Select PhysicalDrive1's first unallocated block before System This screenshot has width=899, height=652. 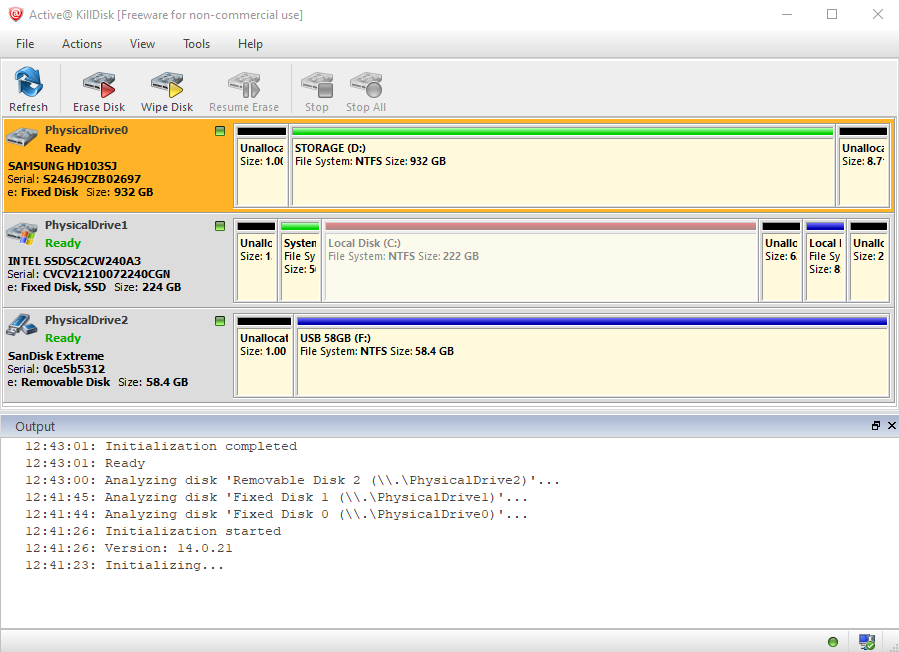(x=256, y=261)
